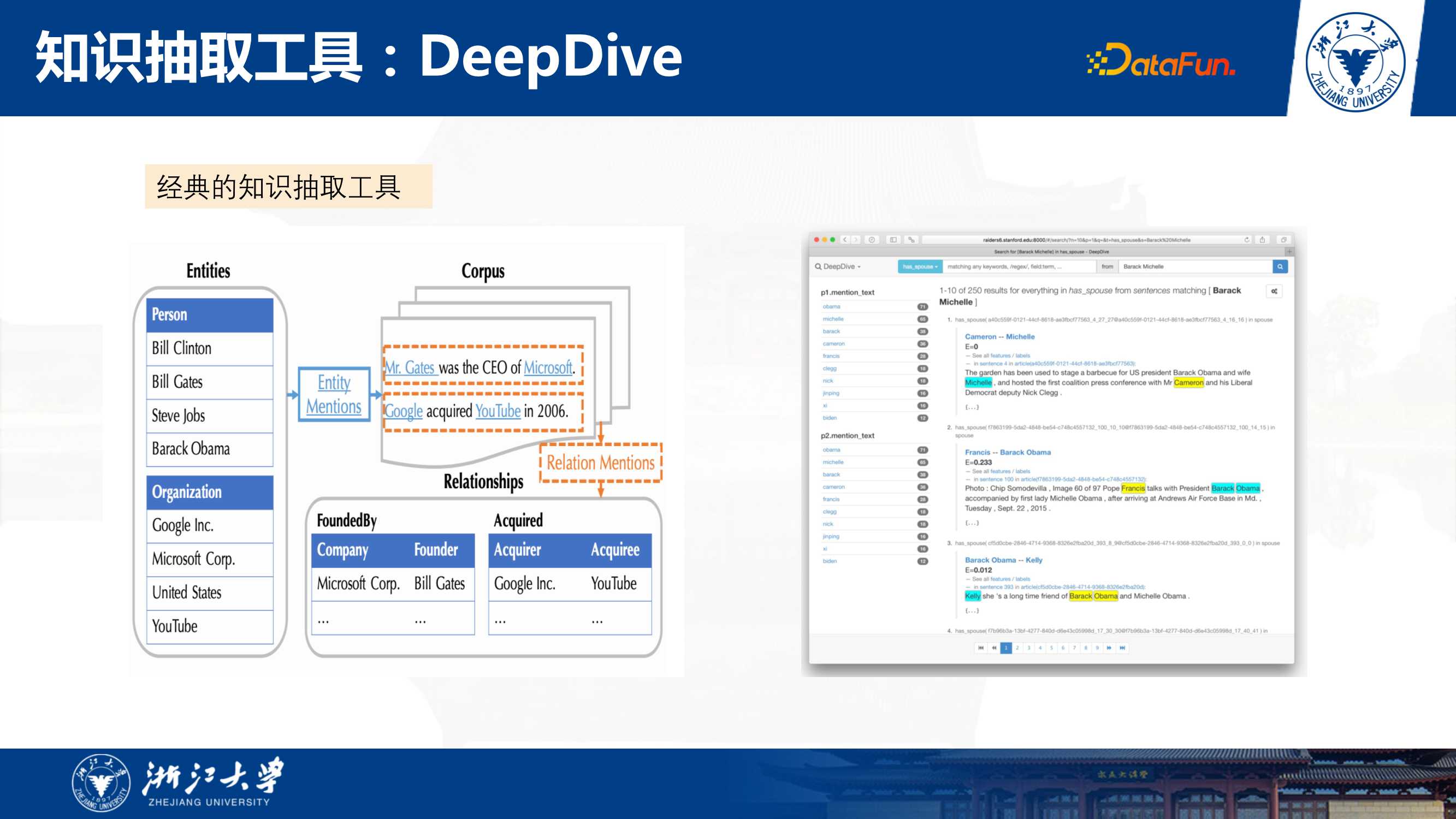This screenshot has width=1456, height=819.
Task: Jump to last results page
Action: coord(1122,648)
